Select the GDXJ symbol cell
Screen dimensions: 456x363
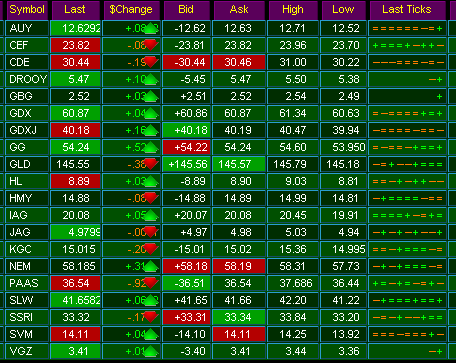click(27, 130)
